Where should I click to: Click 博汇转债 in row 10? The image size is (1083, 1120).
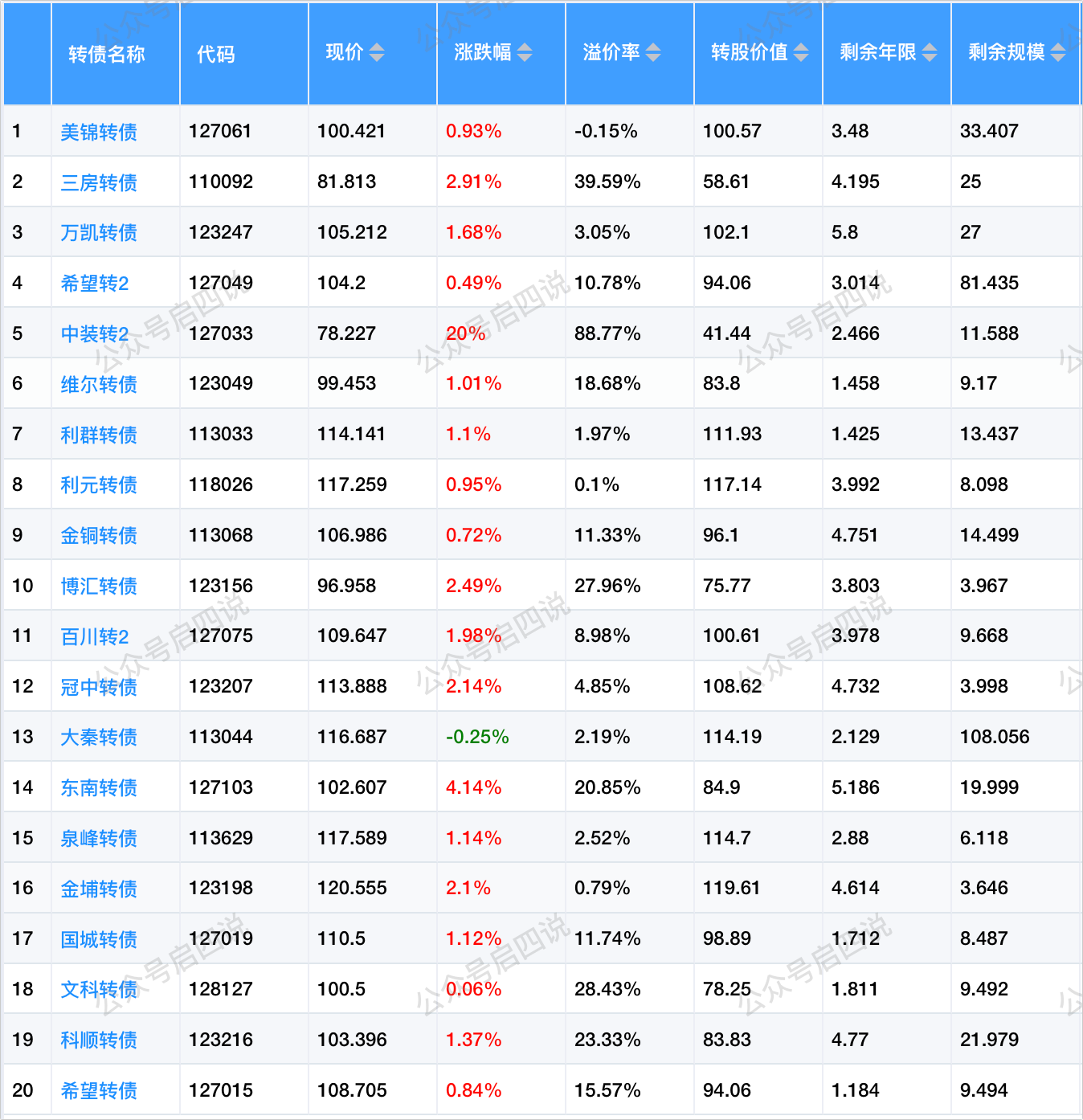pos(99,586)
